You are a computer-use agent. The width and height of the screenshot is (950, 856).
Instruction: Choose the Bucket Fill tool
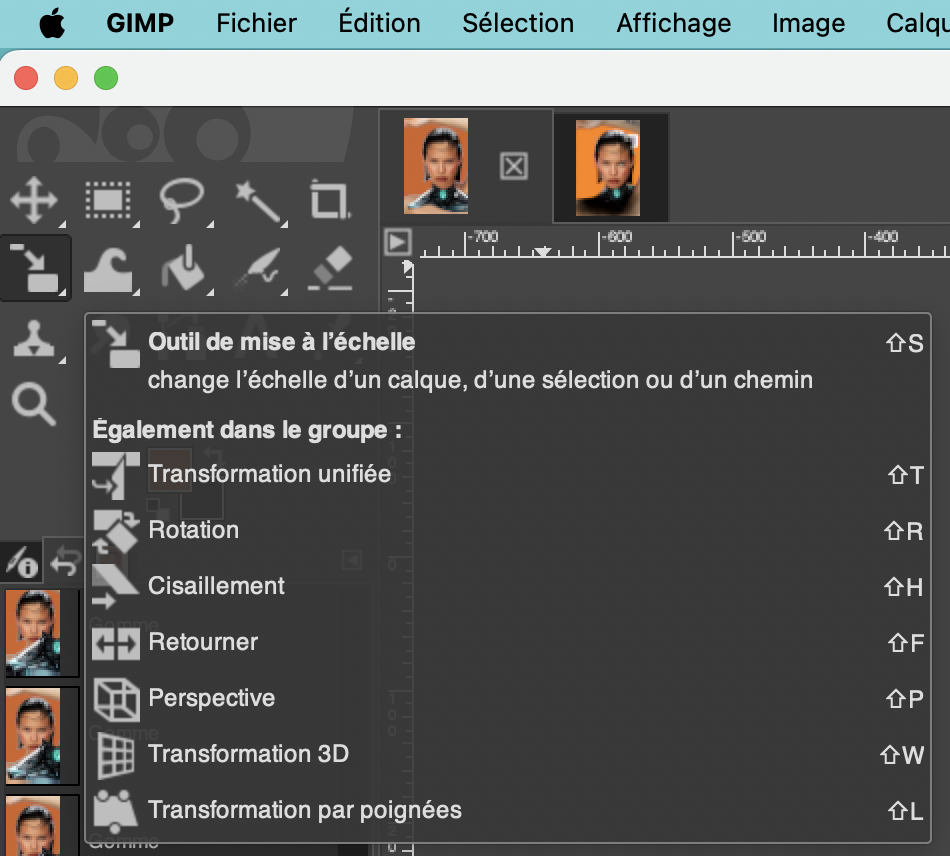(x=181, y=269)
